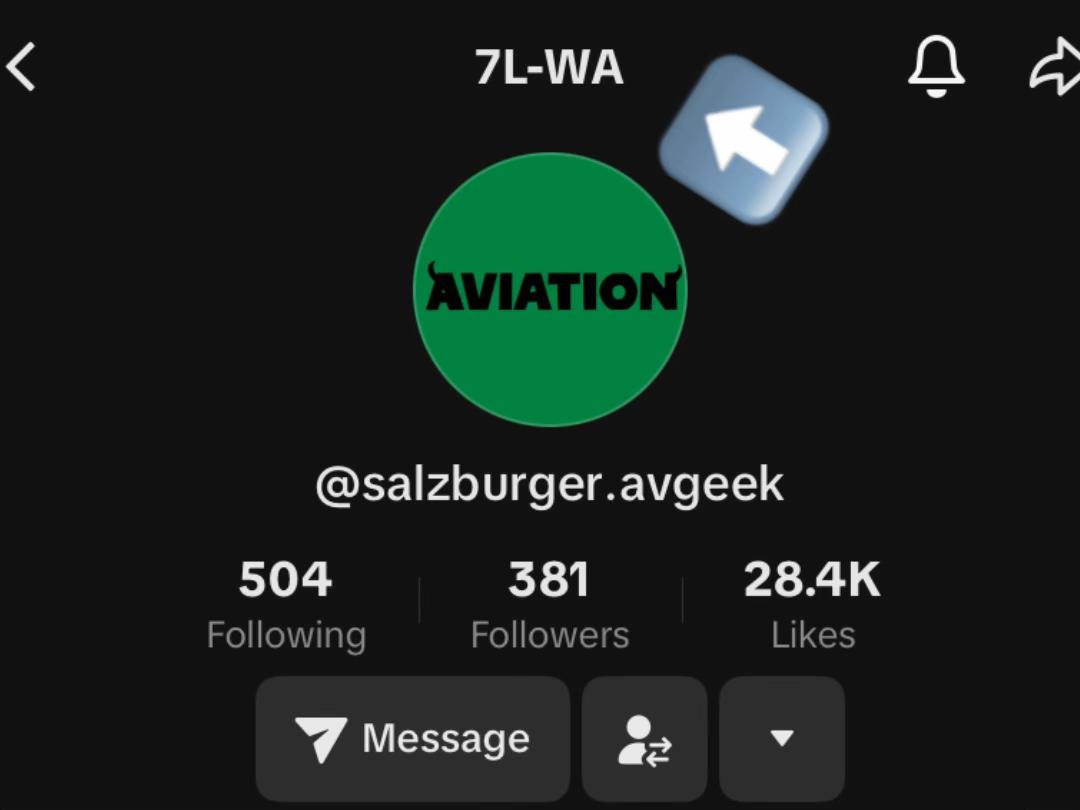Tap the notification bell icon

coord(936,67)
